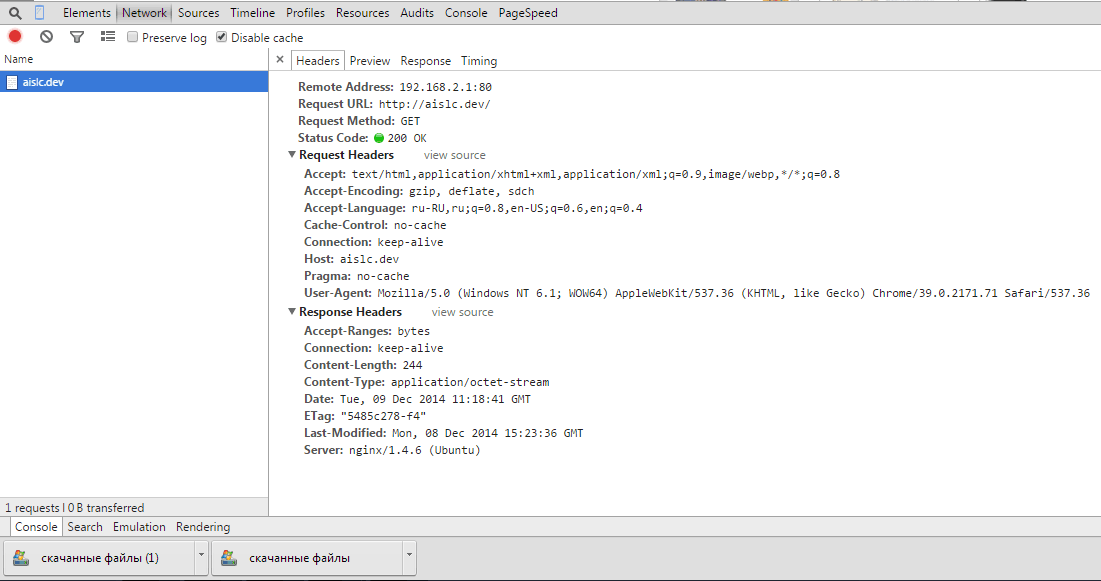Open the скачанные файлы (1) download item
The image size is (1101, 581).
tap(99, 558)
